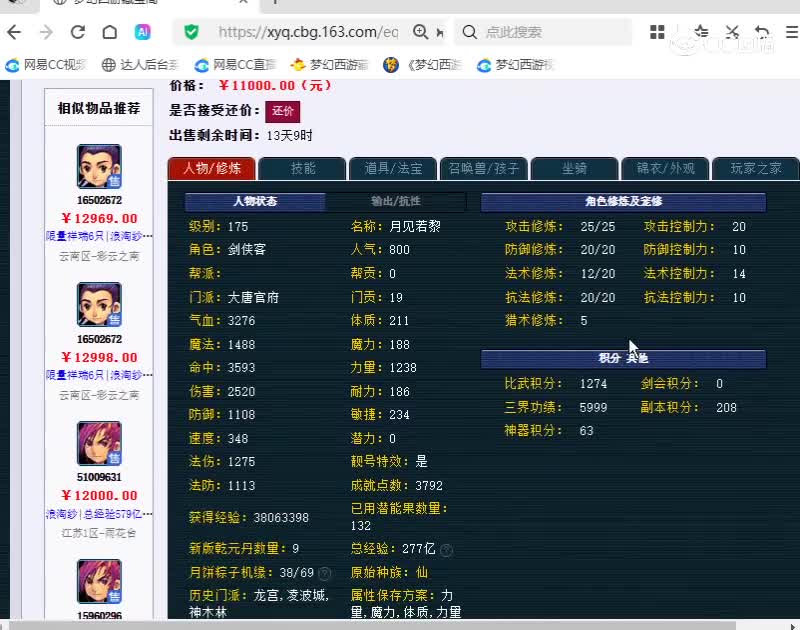Go back with the browser back arrow

[14, 33]
